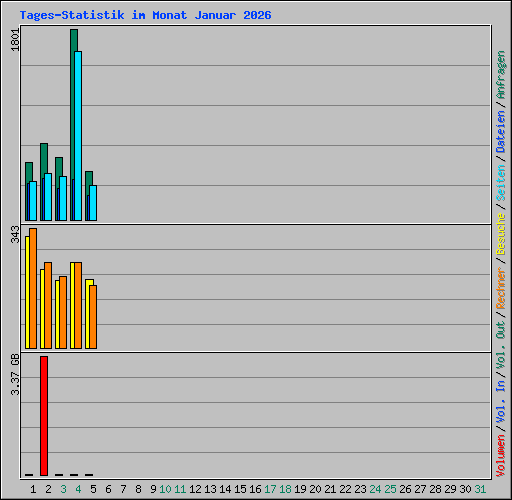The image size is (512, 500).
Task: Click green weekend day label '3'
Action: pyautogui.click(x=63, y=489)
